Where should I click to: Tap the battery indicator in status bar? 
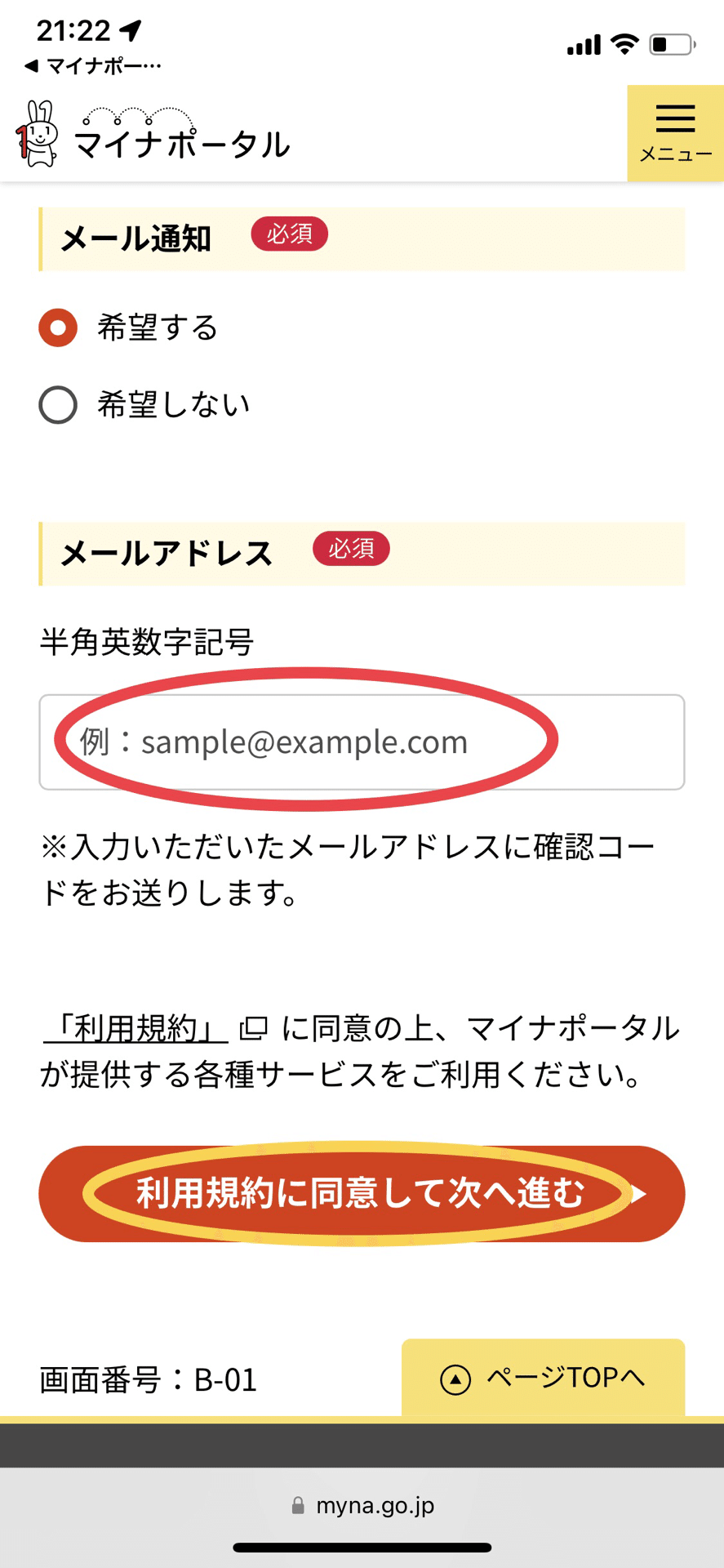click(x=673, y=44)
